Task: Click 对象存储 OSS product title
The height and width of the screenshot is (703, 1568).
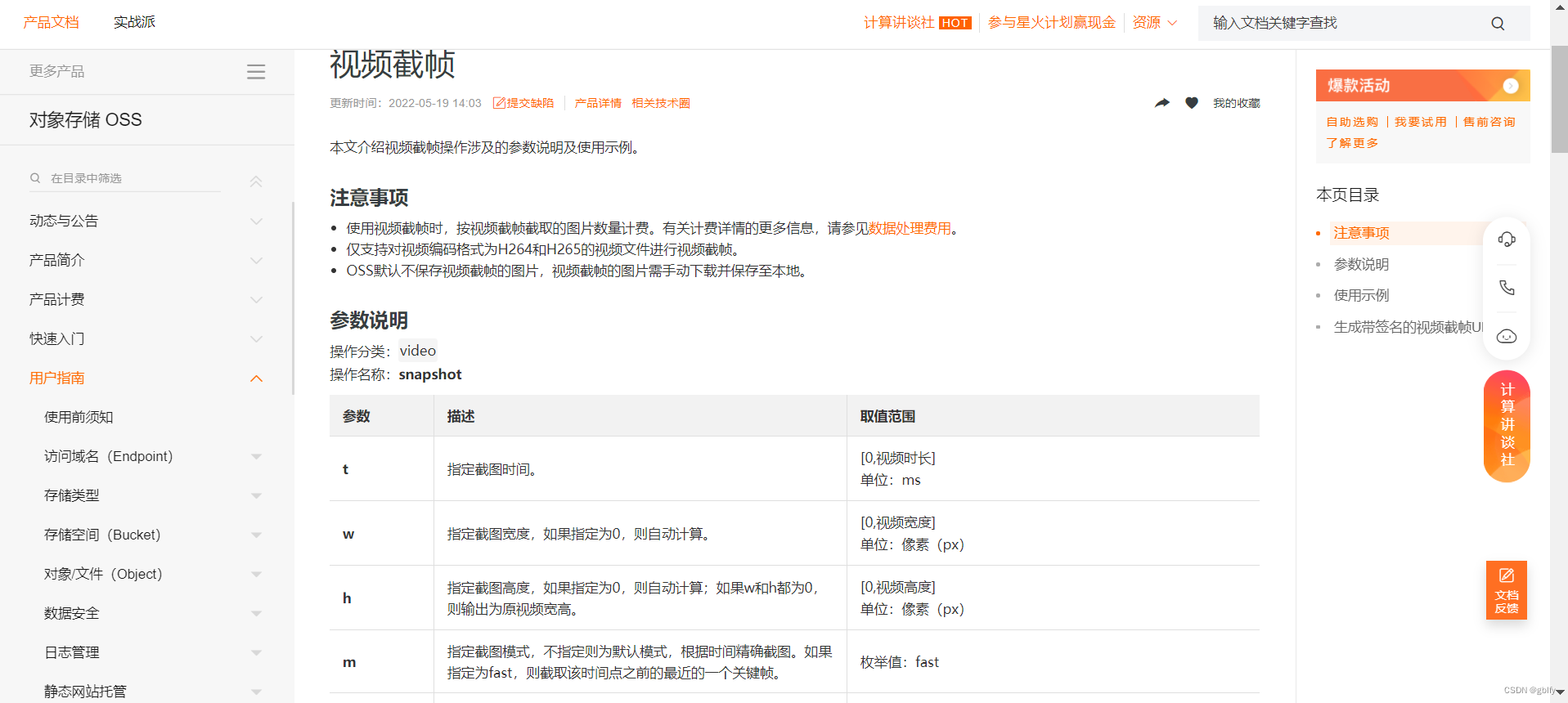Action: (85, 120)
